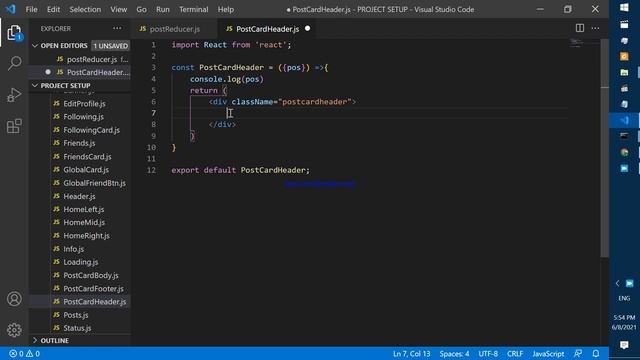Open the View menu

118,9
